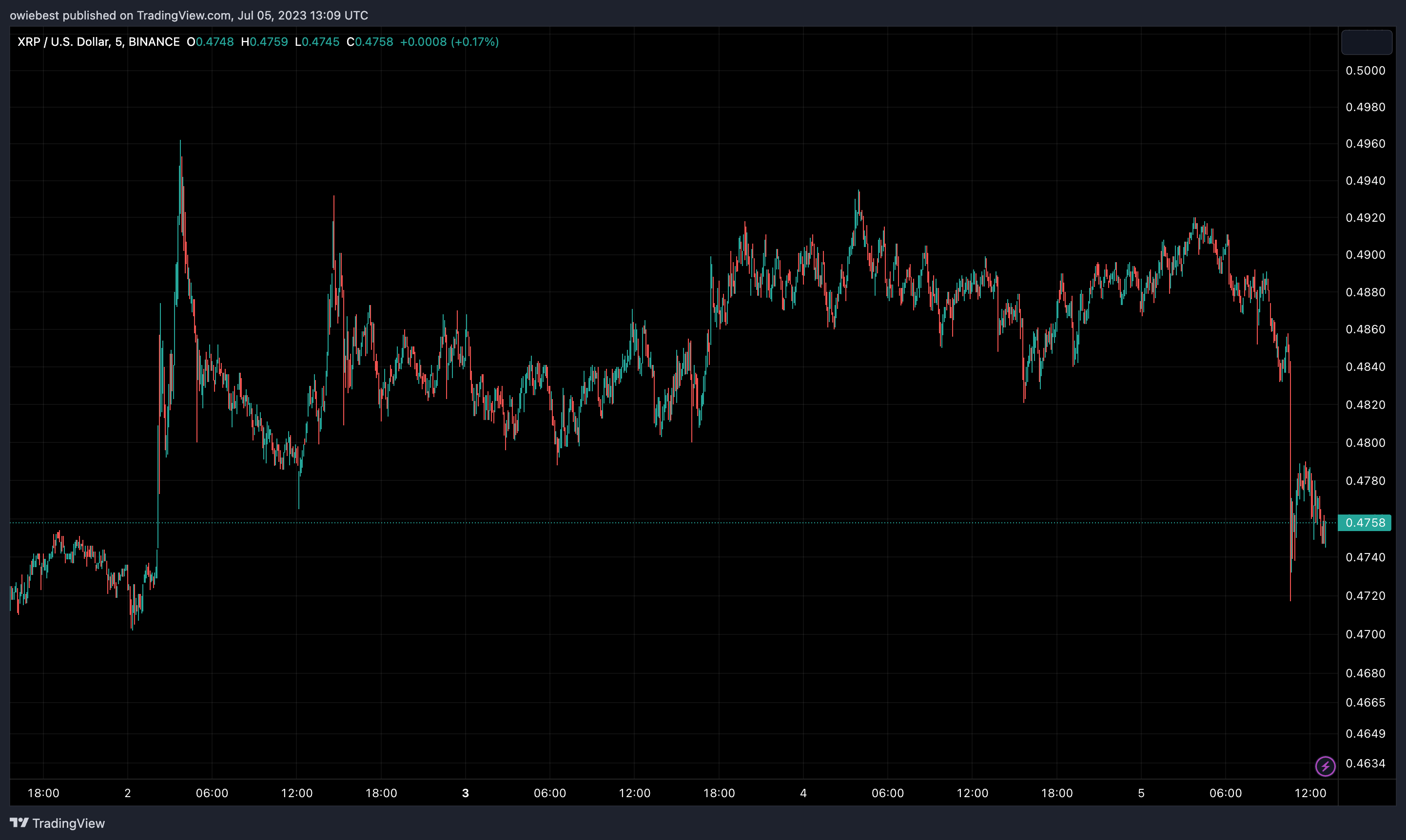Click the current price label 0.4758
The image size is (1406, 840).
click(x=1366, y=522)
